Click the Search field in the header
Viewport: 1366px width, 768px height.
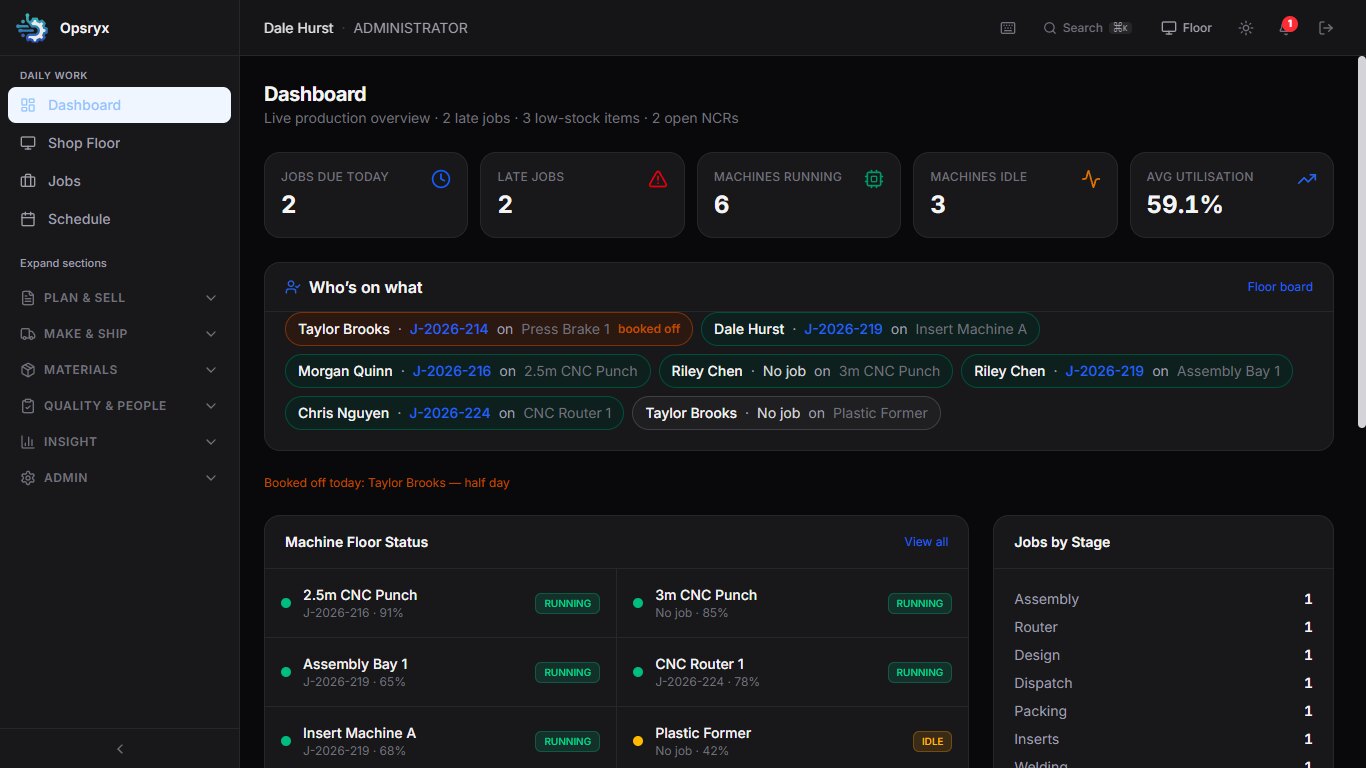(1087, 28)
